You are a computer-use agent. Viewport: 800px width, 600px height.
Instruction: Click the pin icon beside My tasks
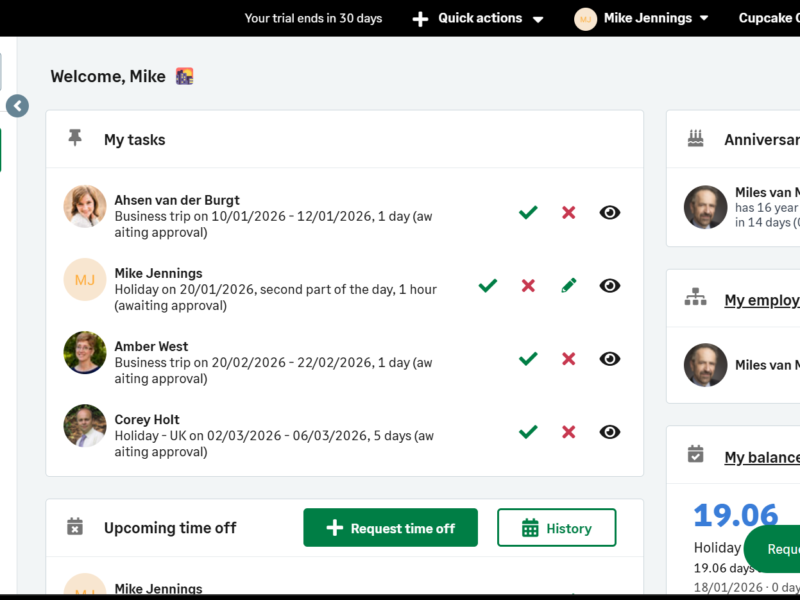75,139
